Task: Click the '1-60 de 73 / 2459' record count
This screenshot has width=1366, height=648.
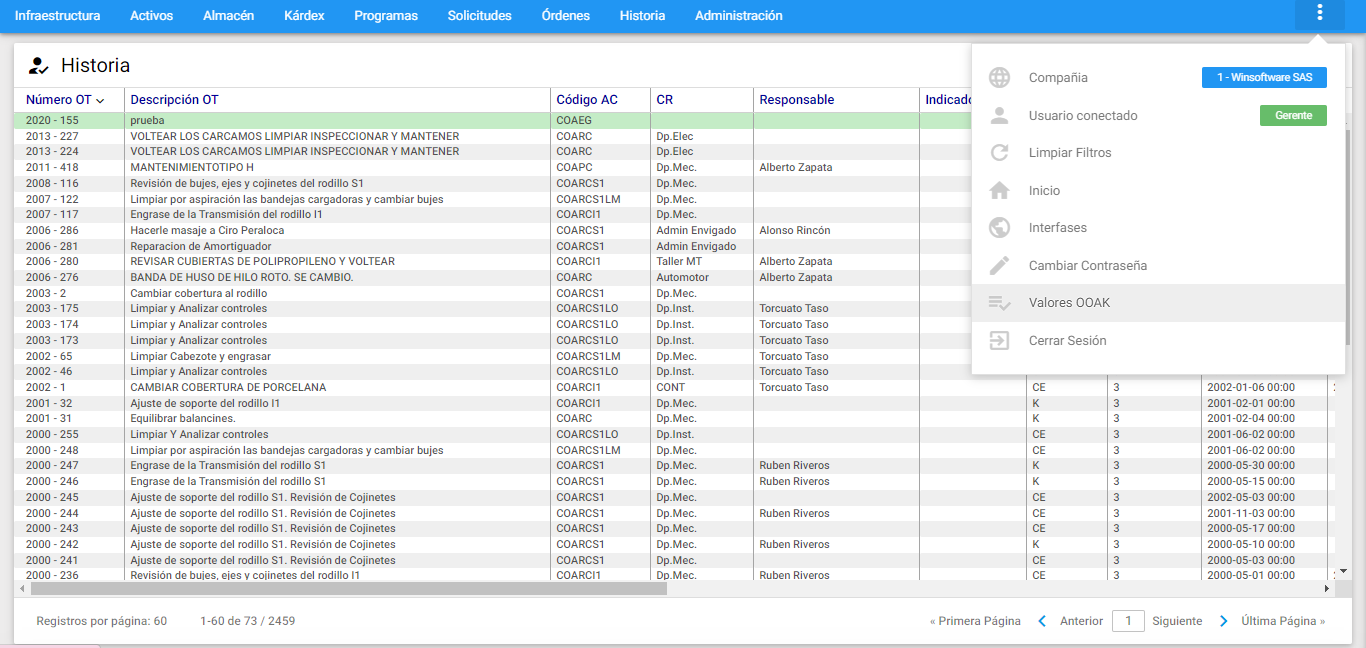Action: click(247, 621)
